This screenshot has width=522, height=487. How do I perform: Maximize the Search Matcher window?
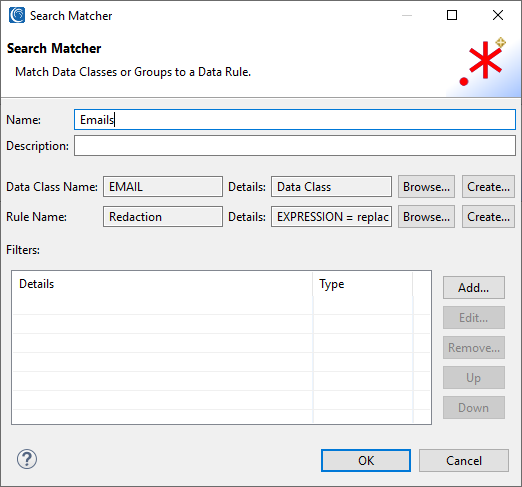tap(452, 15)
